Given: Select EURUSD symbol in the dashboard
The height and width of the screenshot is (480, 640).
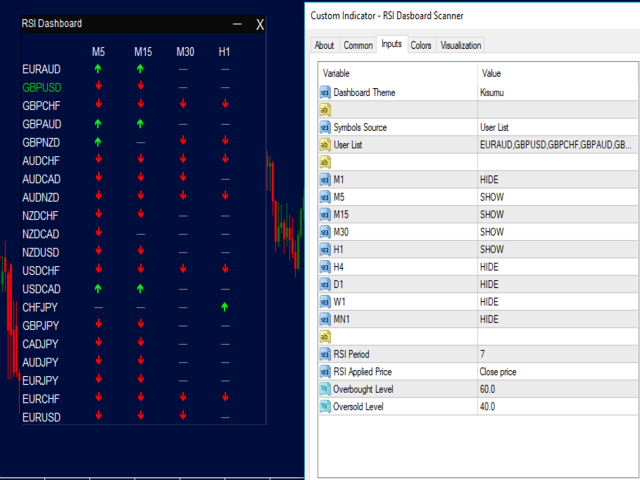Looking at the screenshot, I should click(x=41, y=417).
